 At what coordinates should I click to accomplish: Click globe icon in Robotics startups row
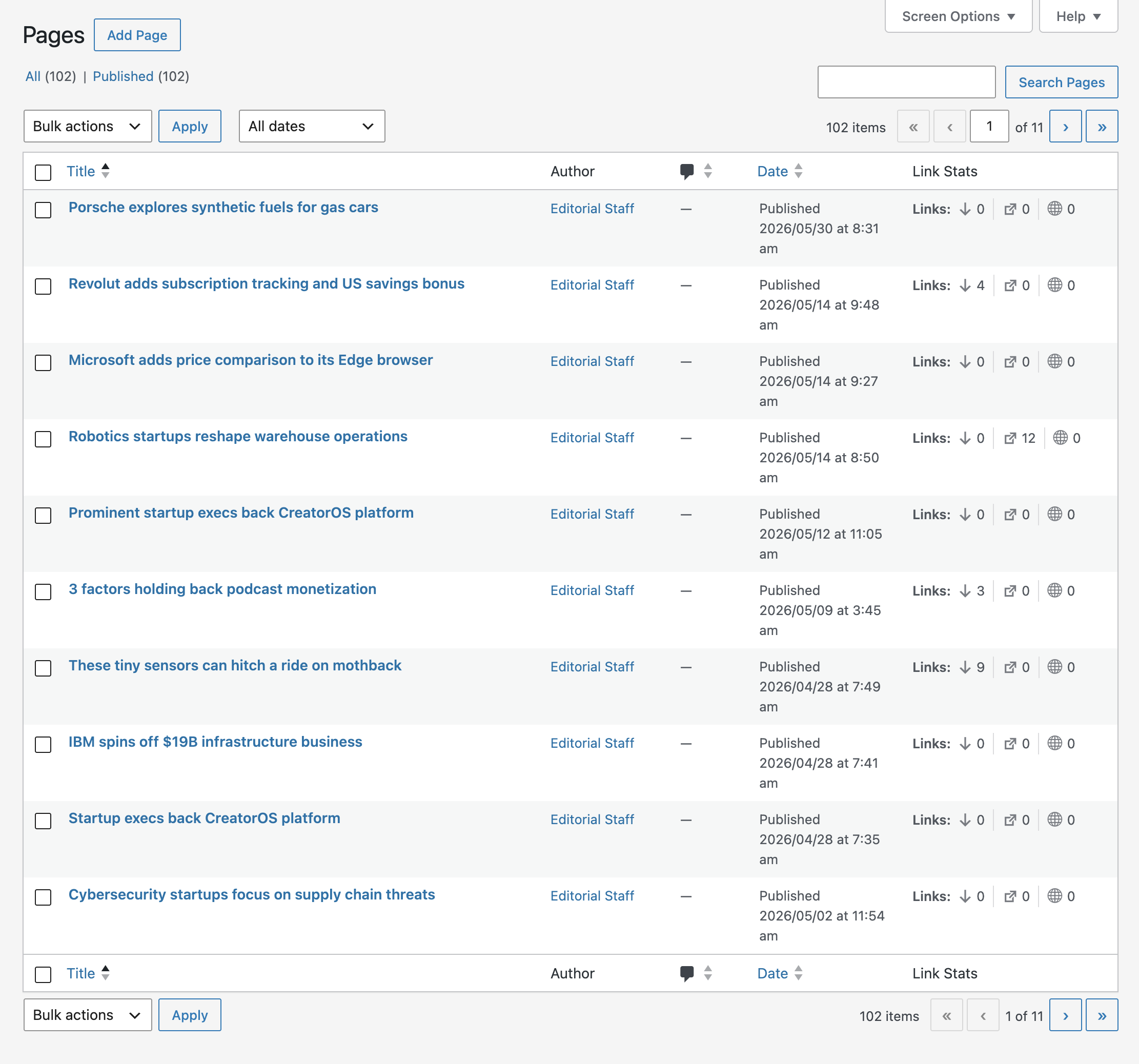pyautogui.click(x=1061, y=438)
